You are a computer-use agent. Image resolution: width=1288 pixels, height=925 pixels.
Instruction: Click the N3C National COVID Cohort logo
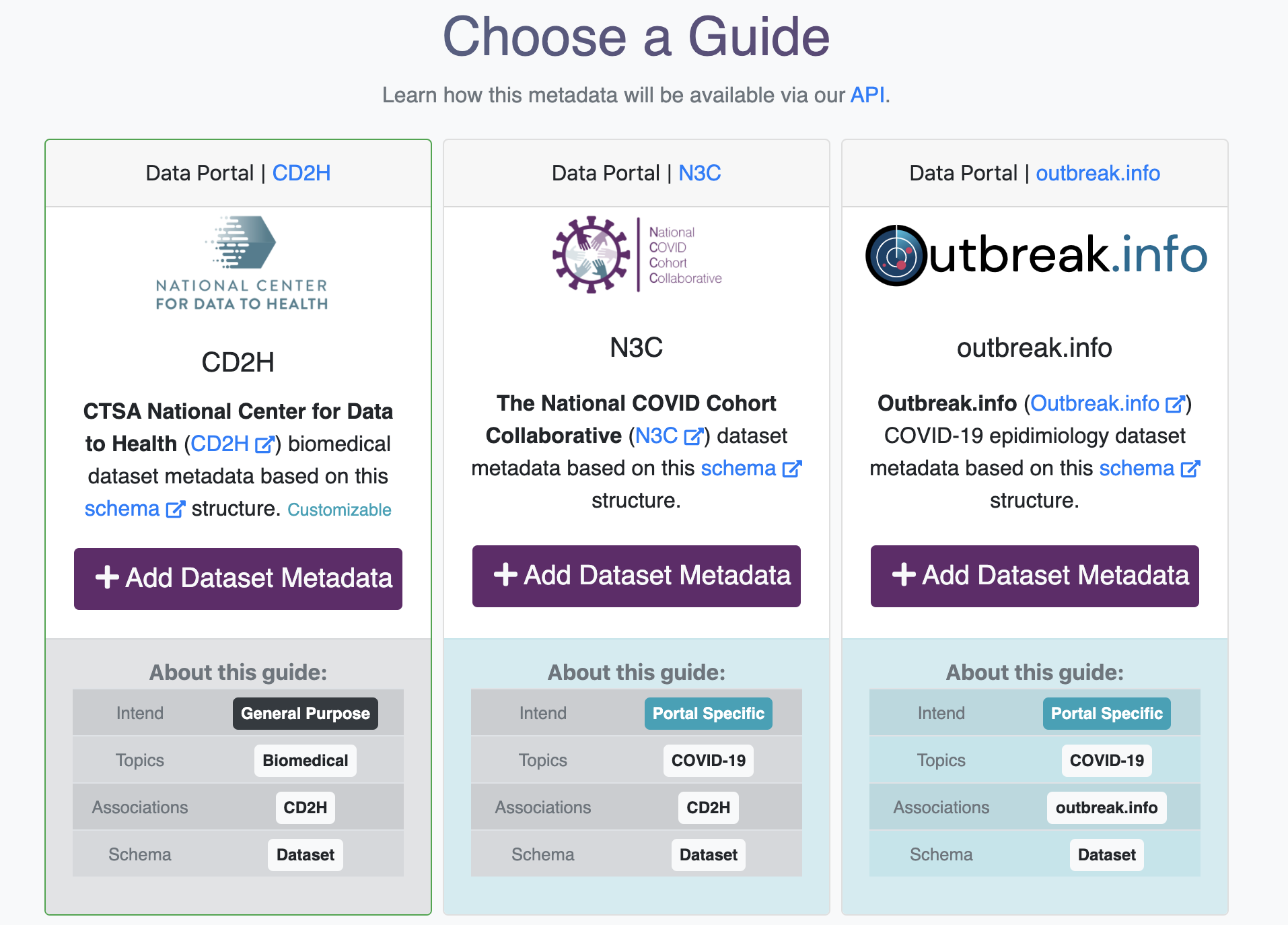point(637,254)
